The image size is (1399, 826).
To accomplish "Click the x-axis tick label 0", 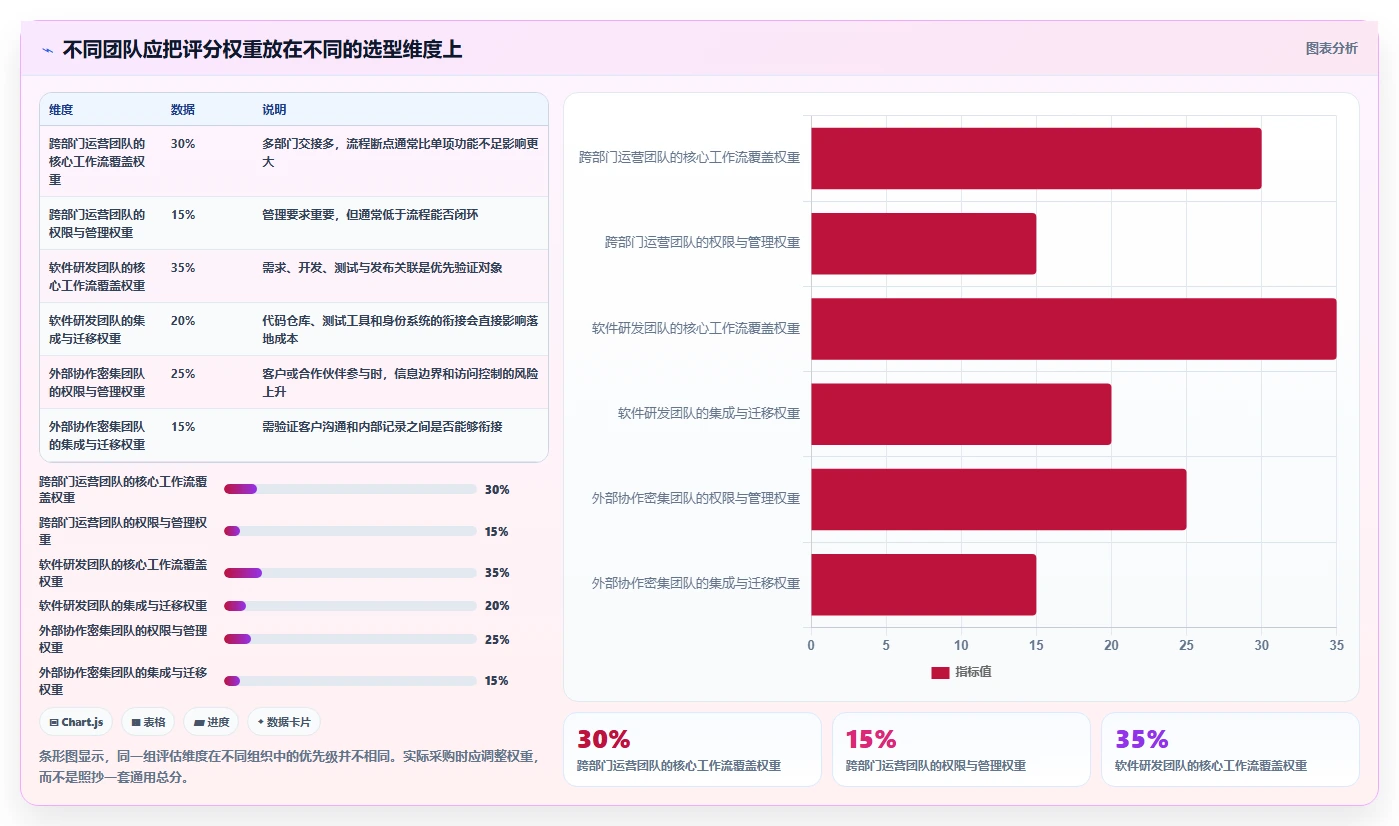I will point(811,646).
